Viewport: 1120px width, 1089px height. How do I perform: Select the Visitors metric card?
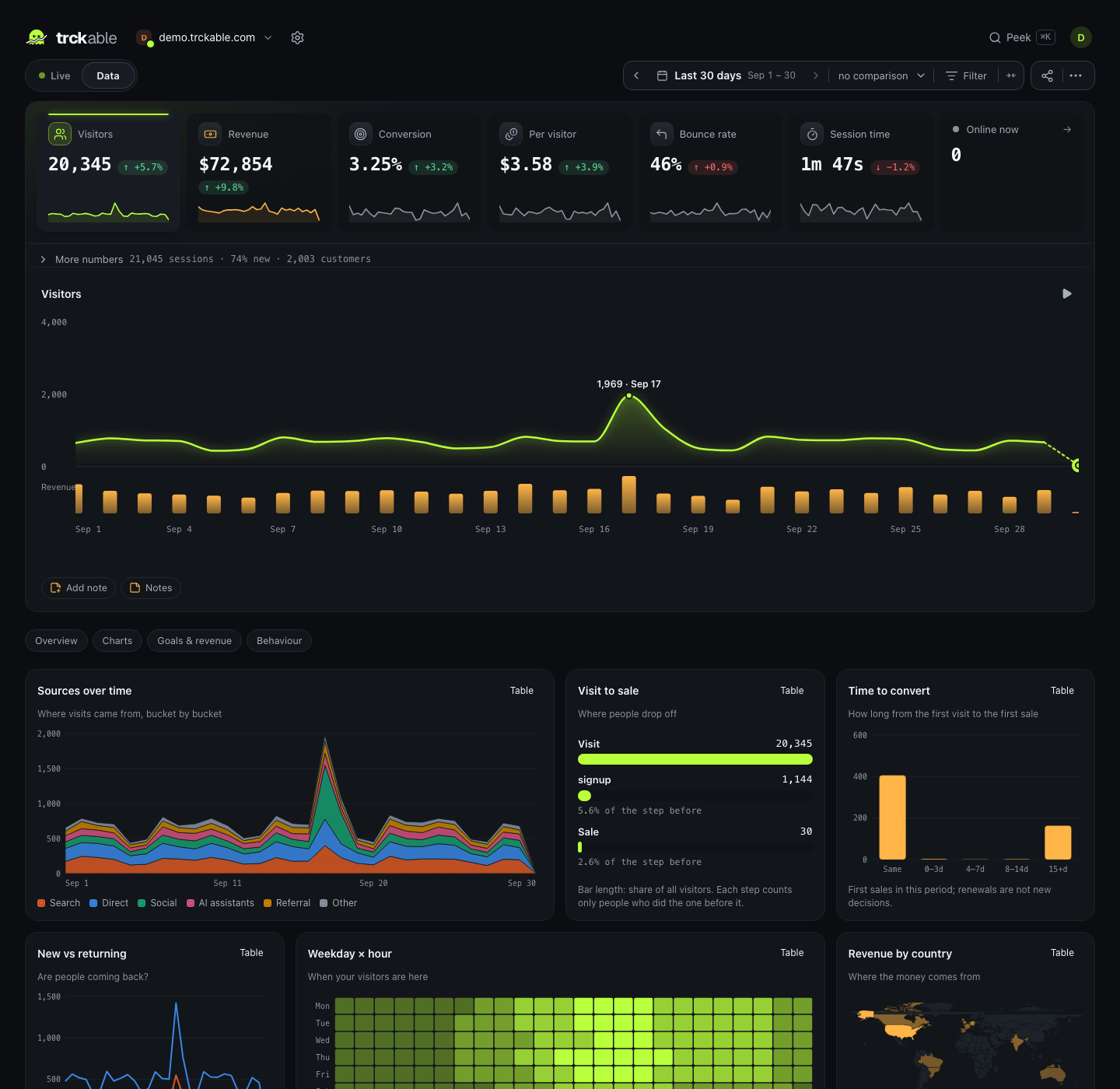coord(108,172)
